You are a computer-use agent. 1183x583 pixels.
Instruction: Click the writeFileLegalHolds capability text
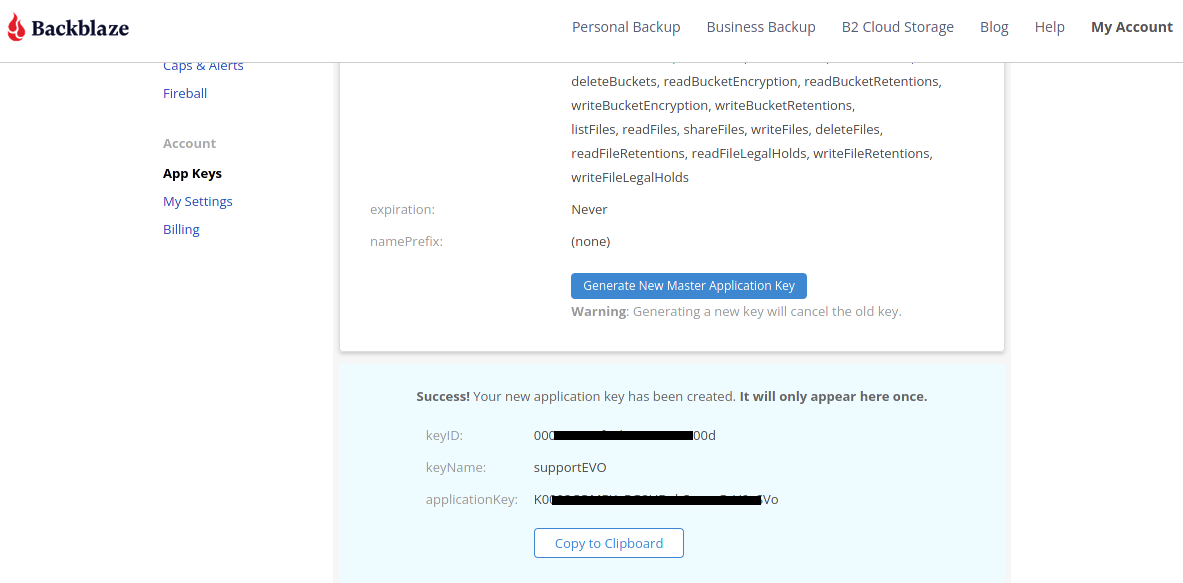[630, 178]
